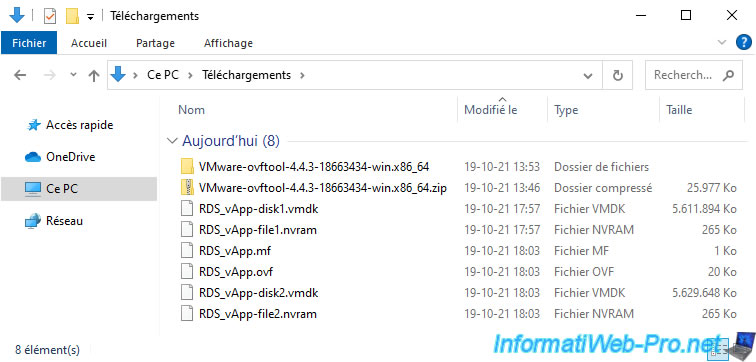Refresh the Téléchargements folder
This screenshot has width=756, height=362.
(618, 76)
